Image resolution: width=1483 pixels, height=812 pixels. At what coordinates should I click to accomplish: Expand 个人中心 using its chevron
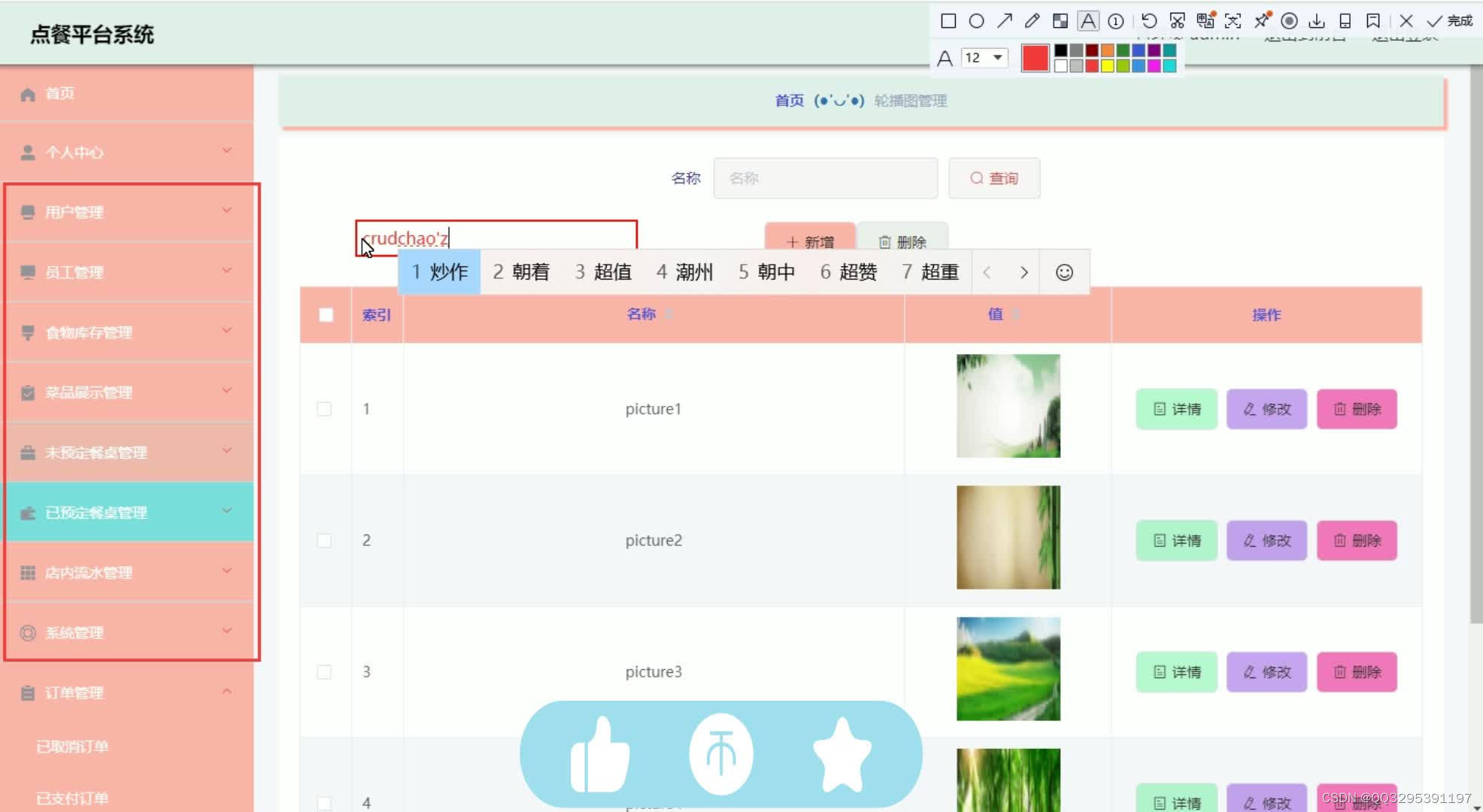(x=226, y=150)
